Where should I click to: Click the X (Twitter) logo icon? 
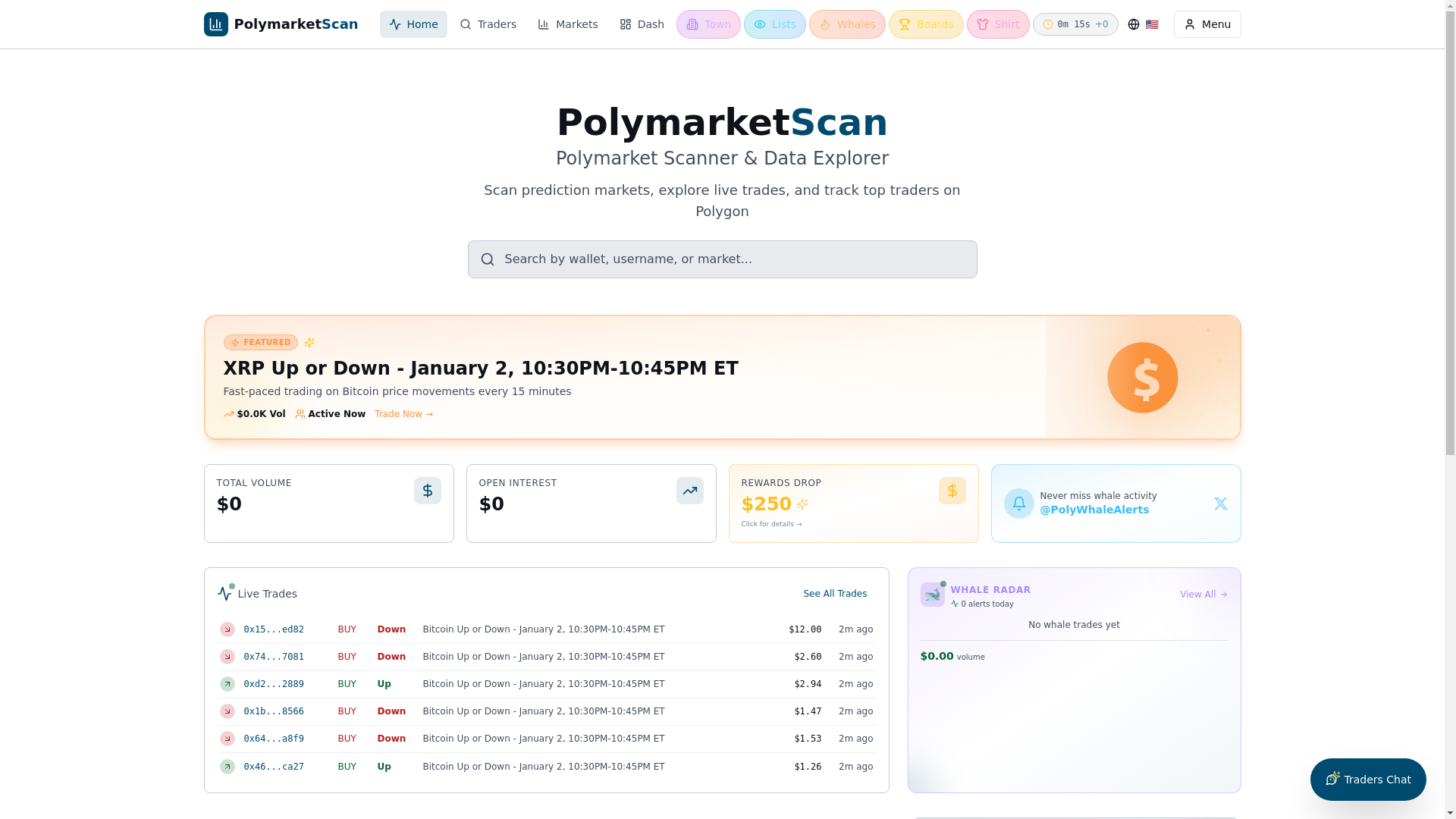tap(1221, 504)
